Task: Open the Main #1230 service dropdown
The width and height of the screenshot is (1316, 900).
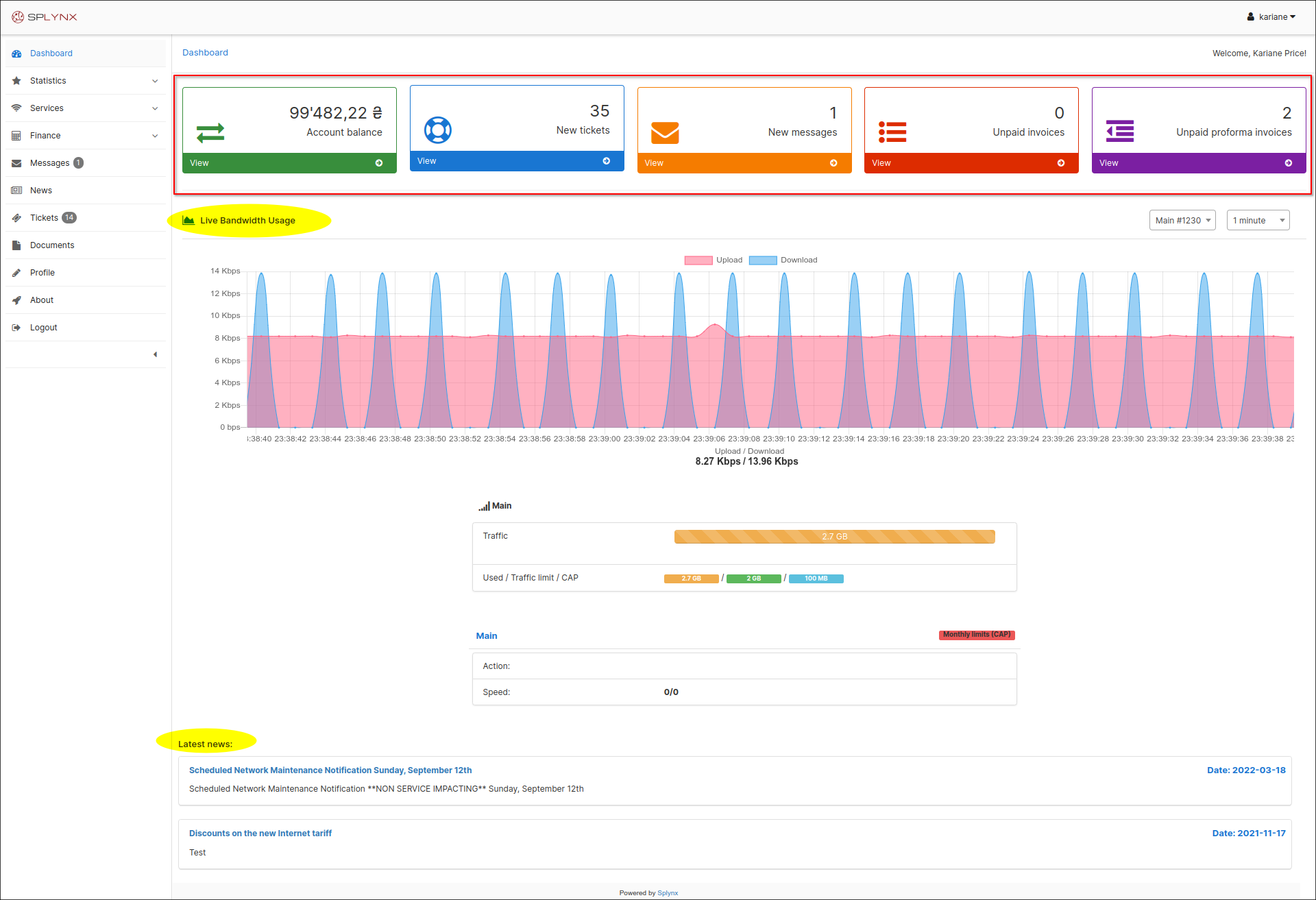Action: pyautogui.click(x=1182, y=221)
